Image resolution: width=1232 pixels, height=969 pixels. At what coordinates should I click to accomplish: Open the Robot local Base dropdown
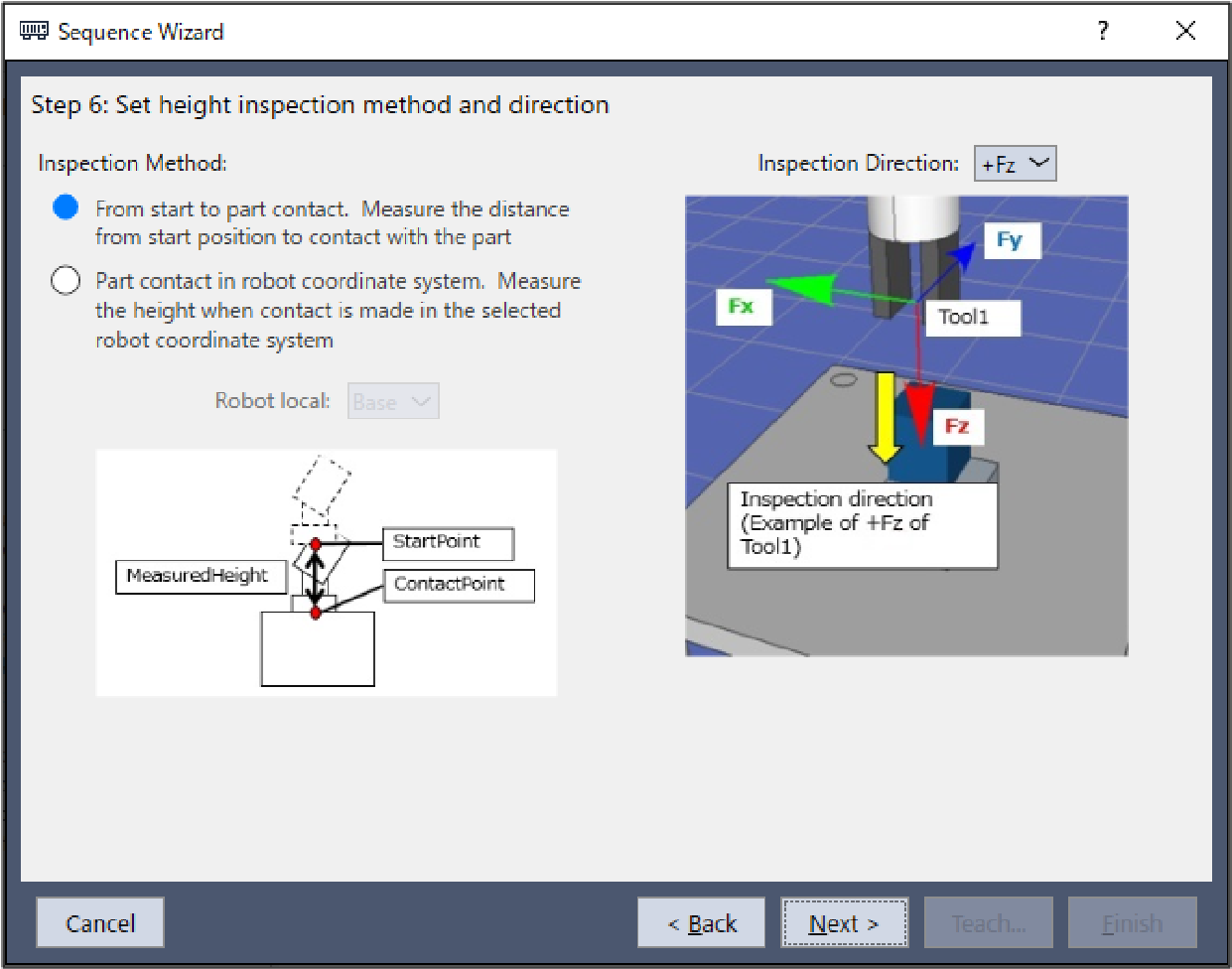(x=392, y=401)
